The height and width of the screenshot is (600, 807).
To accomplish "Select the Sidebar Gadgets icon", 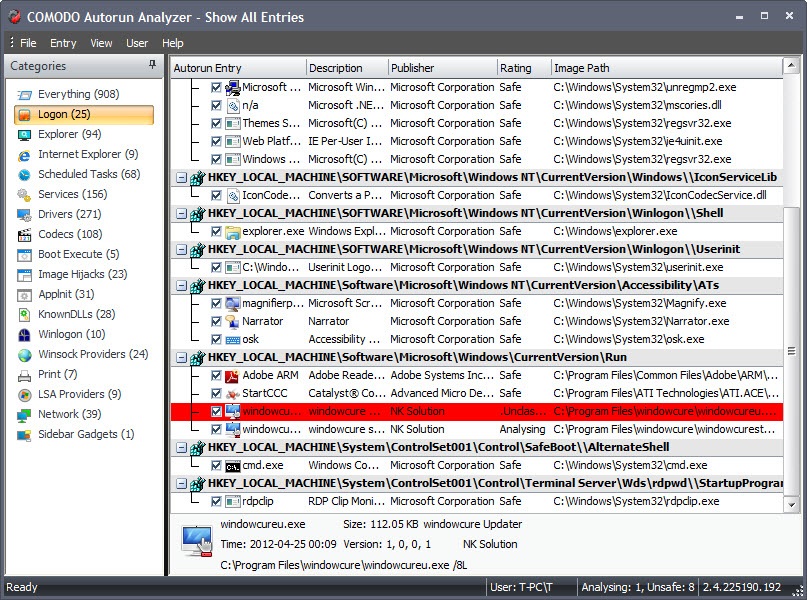I will [x=24, y=435].
